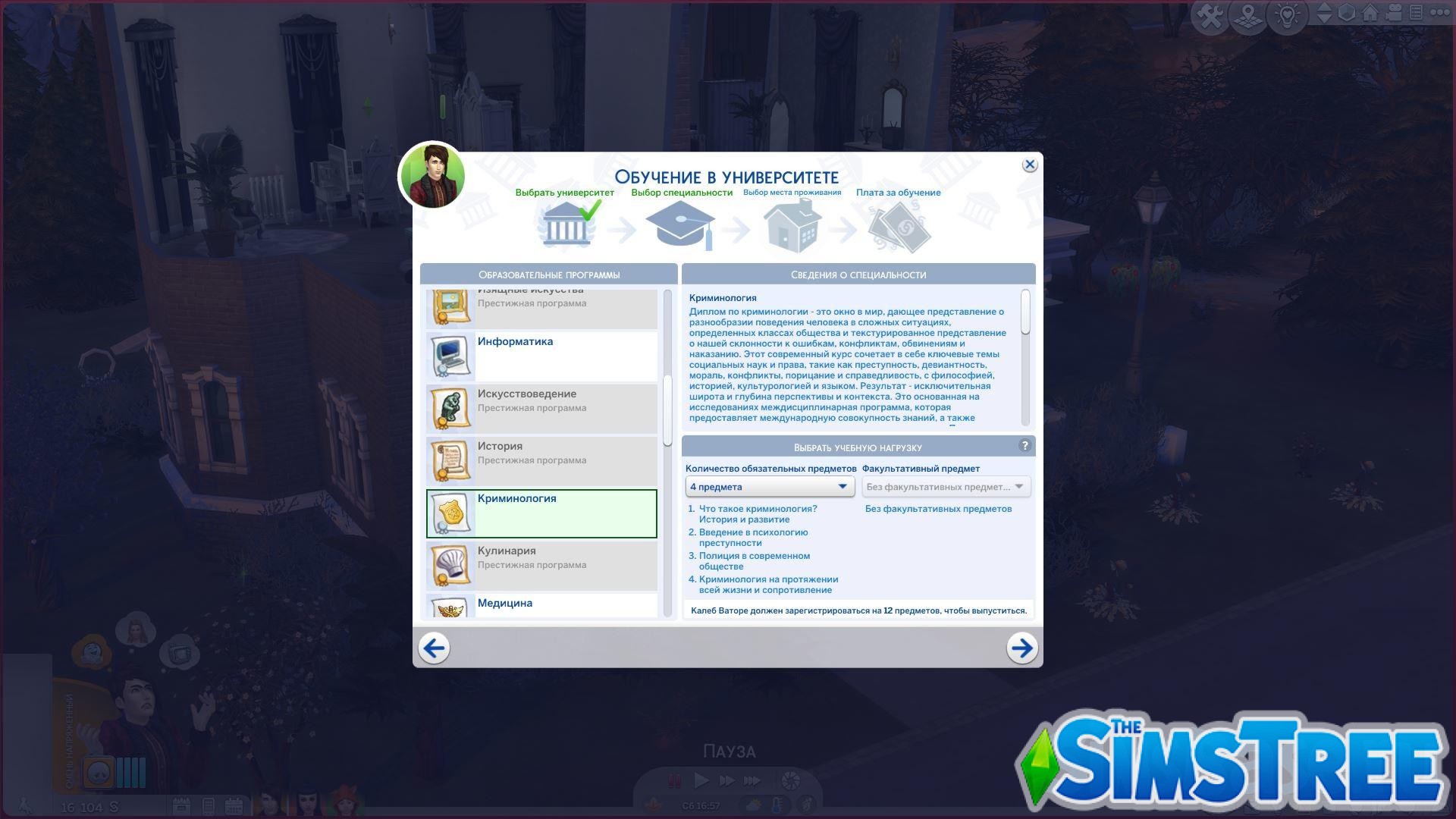
Task: Open Build Mode tools icon
Action: (x=1211, y=16)
